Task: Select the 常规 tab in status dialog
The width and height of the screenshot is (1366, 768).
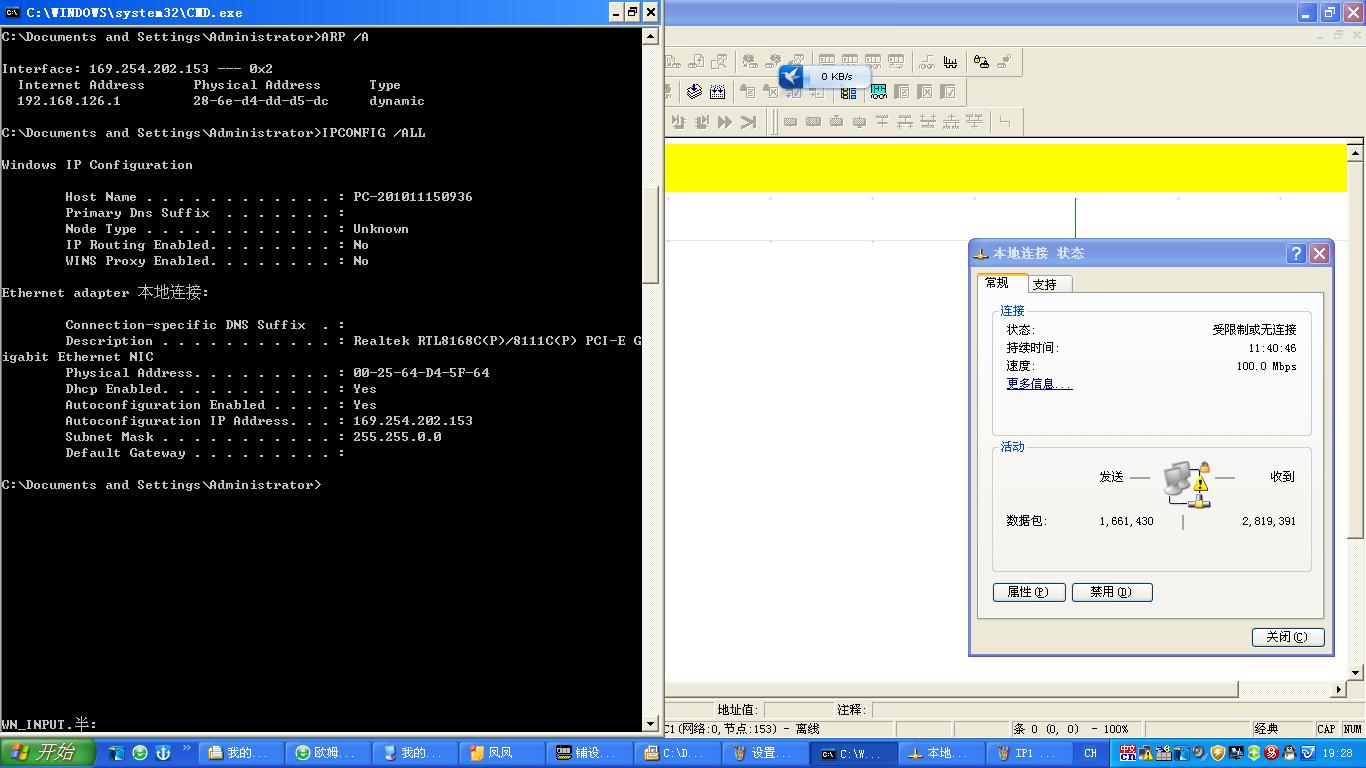Action: click(x=998, y=283)
